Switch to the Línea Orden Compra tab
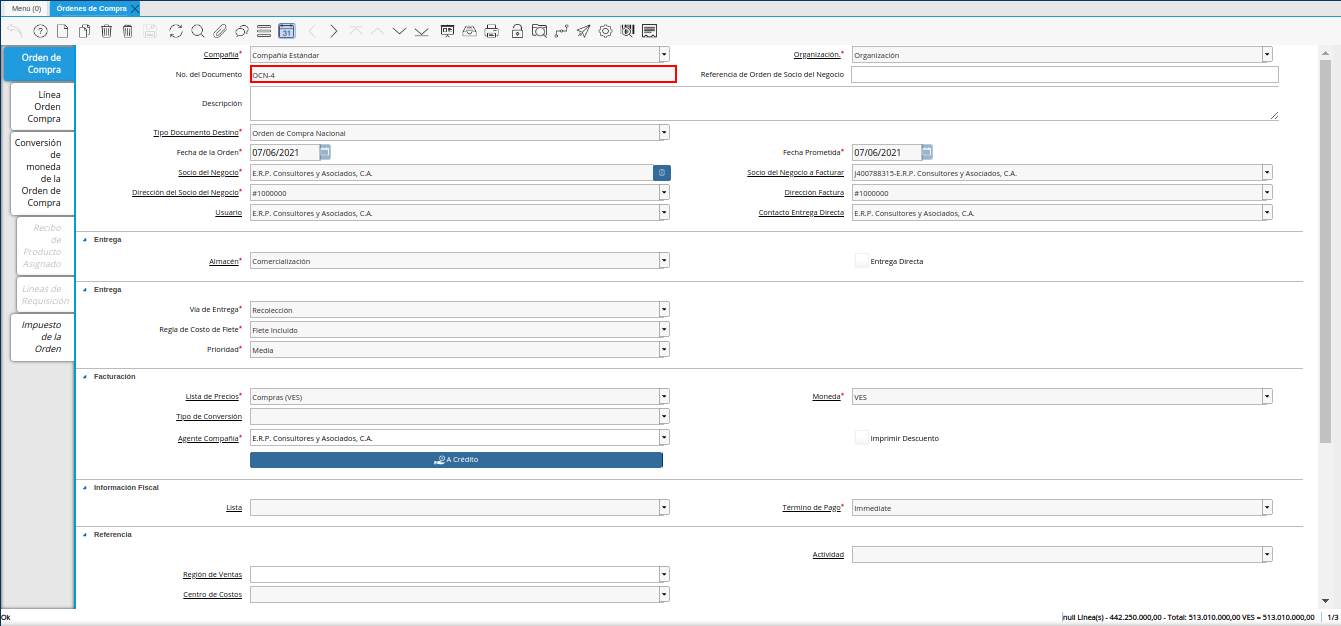 coord(43,106)
